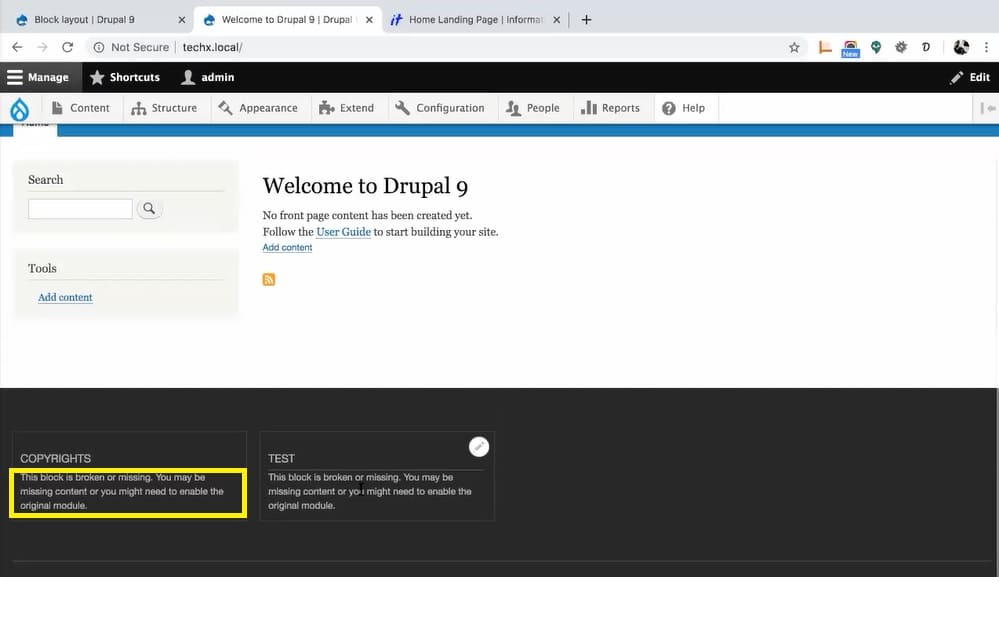Click the orange RSS feed icon
999x623 pixels.
tap(269, 280)
